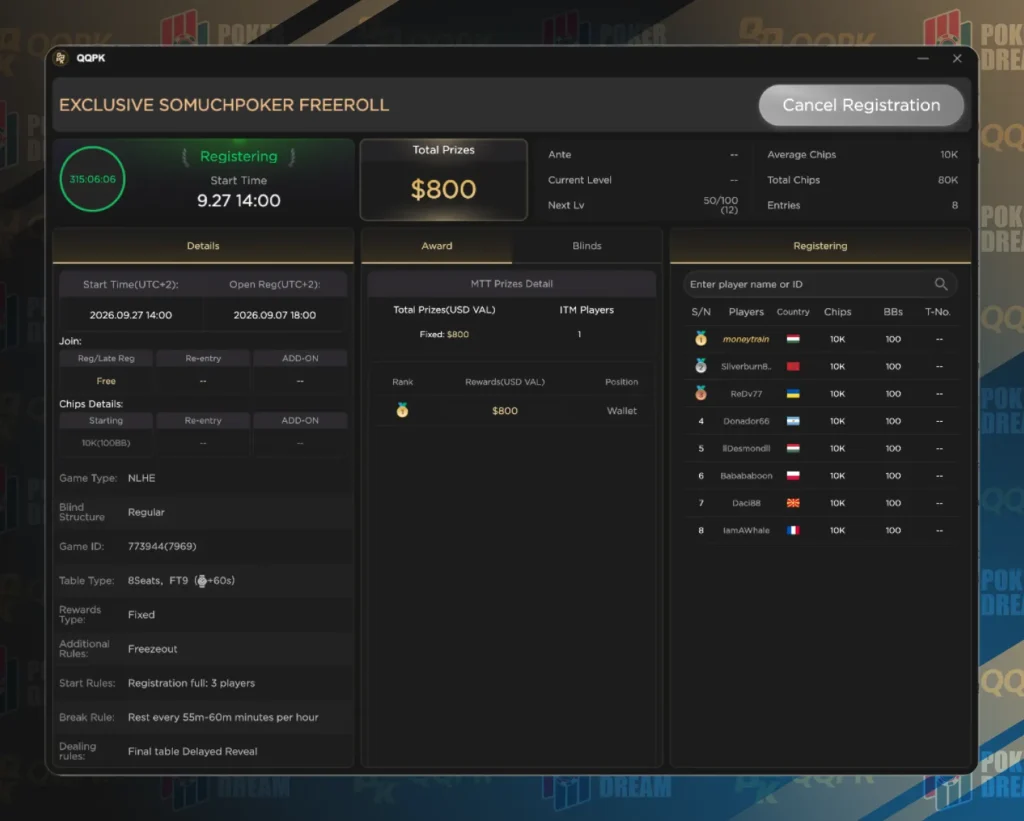Select player name Babababoon
Screen dimensions: 1024x821
click(x=746, y=475)
